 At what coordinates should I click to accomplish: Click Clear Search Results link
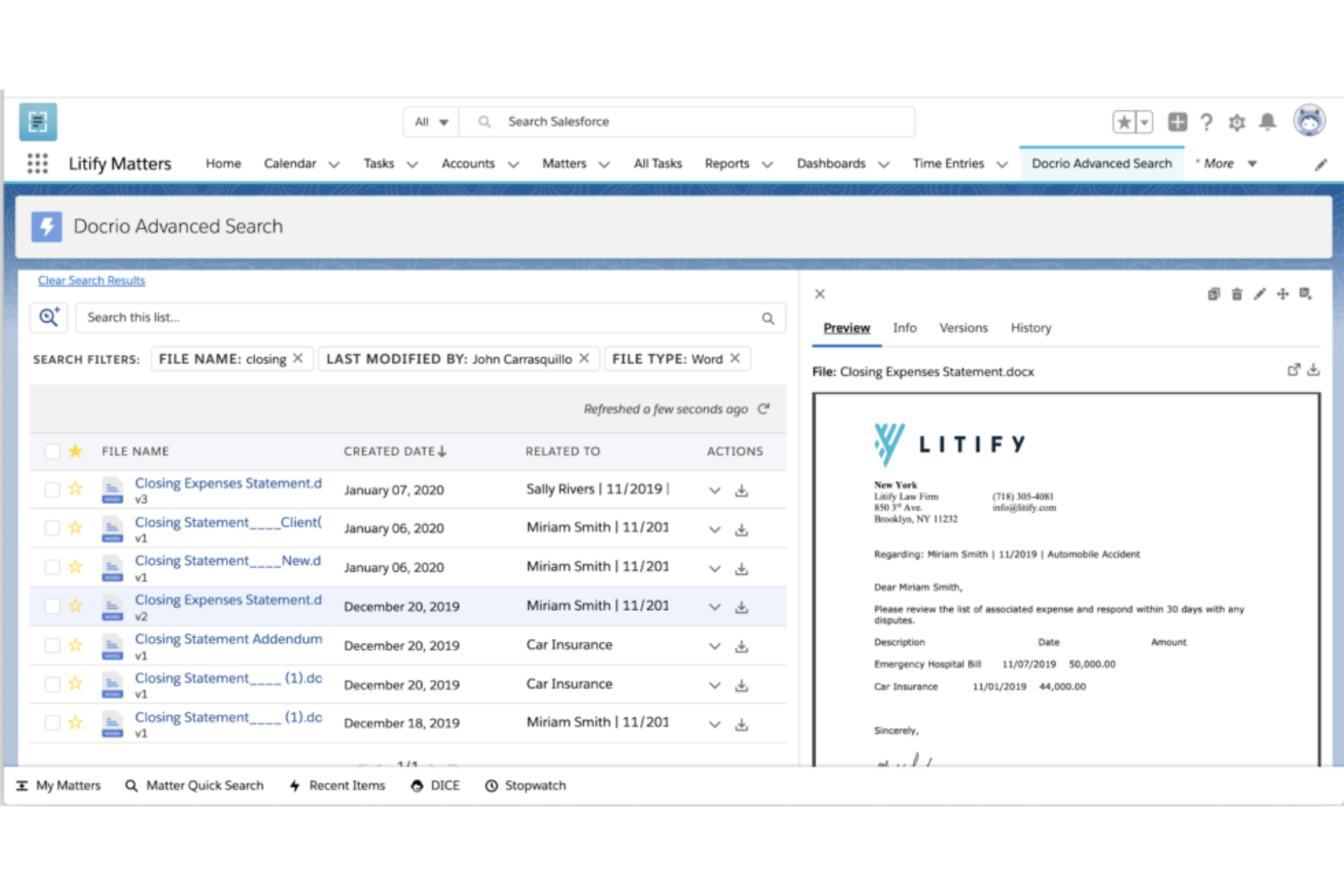[92, 281]
